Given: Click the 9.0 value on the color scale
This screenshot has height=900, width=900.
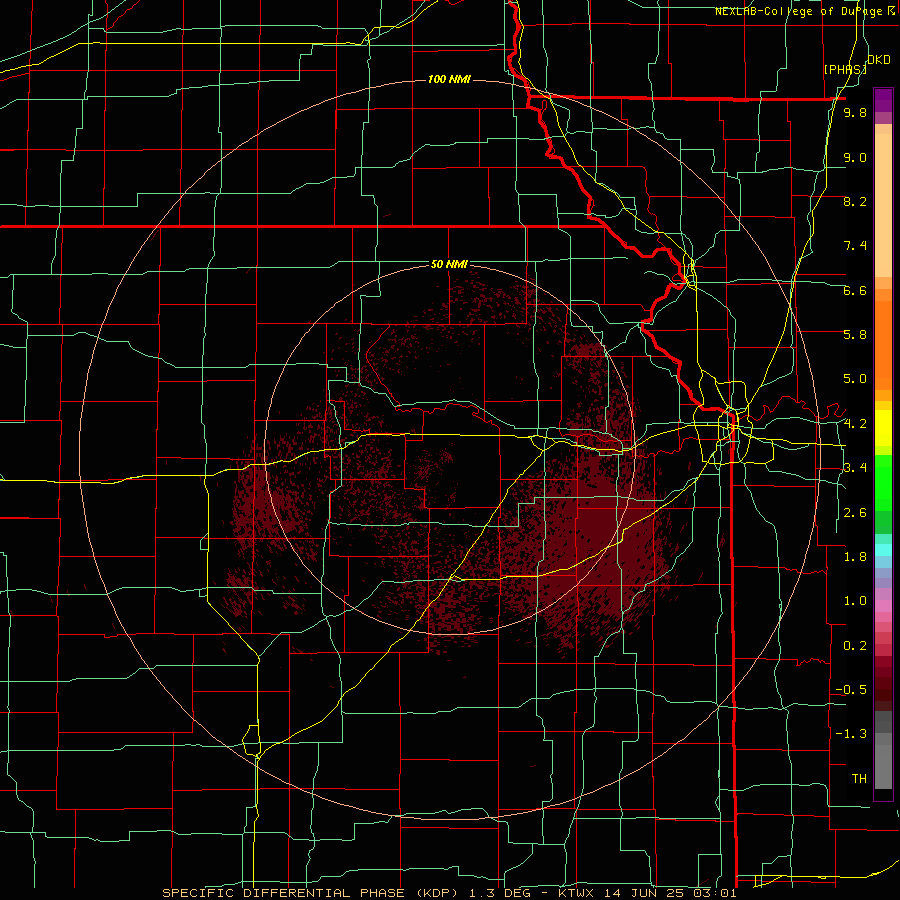Looking at the screenshot, I should coord(855,157).
